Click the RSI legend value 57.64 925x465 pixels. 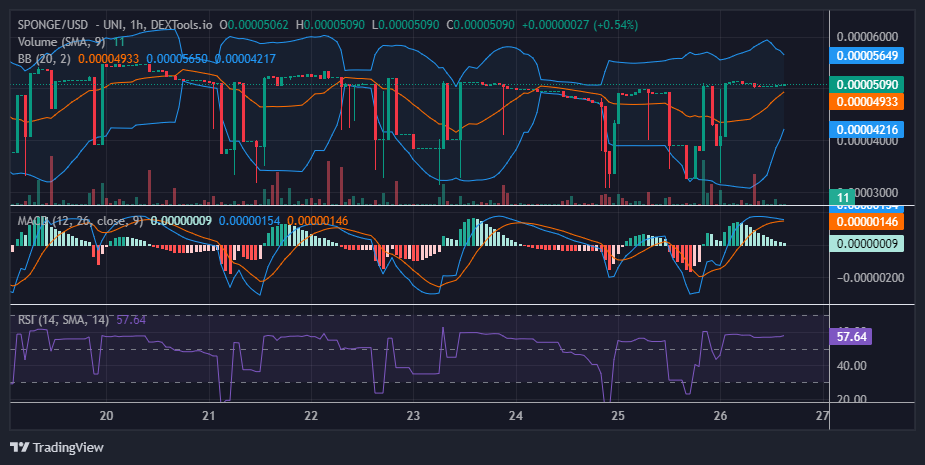(131, 320)
